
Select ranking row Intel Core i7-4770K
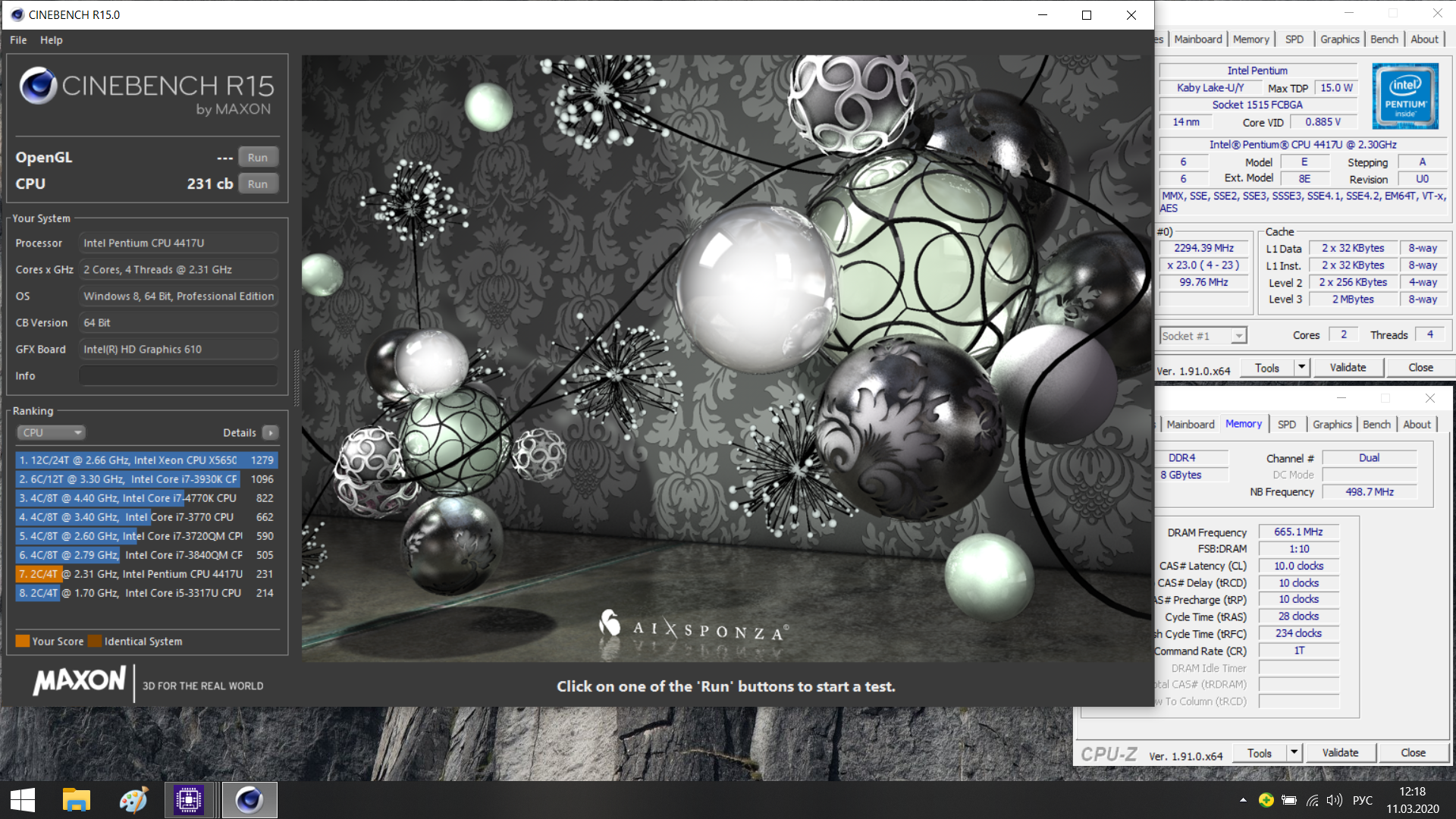146,498
